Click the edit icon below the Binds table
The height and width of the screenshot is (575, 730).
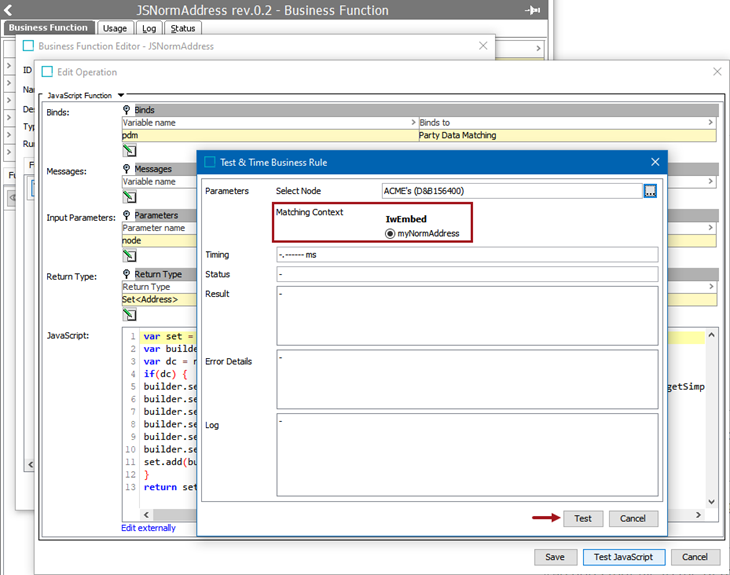[x=129, y=150]
